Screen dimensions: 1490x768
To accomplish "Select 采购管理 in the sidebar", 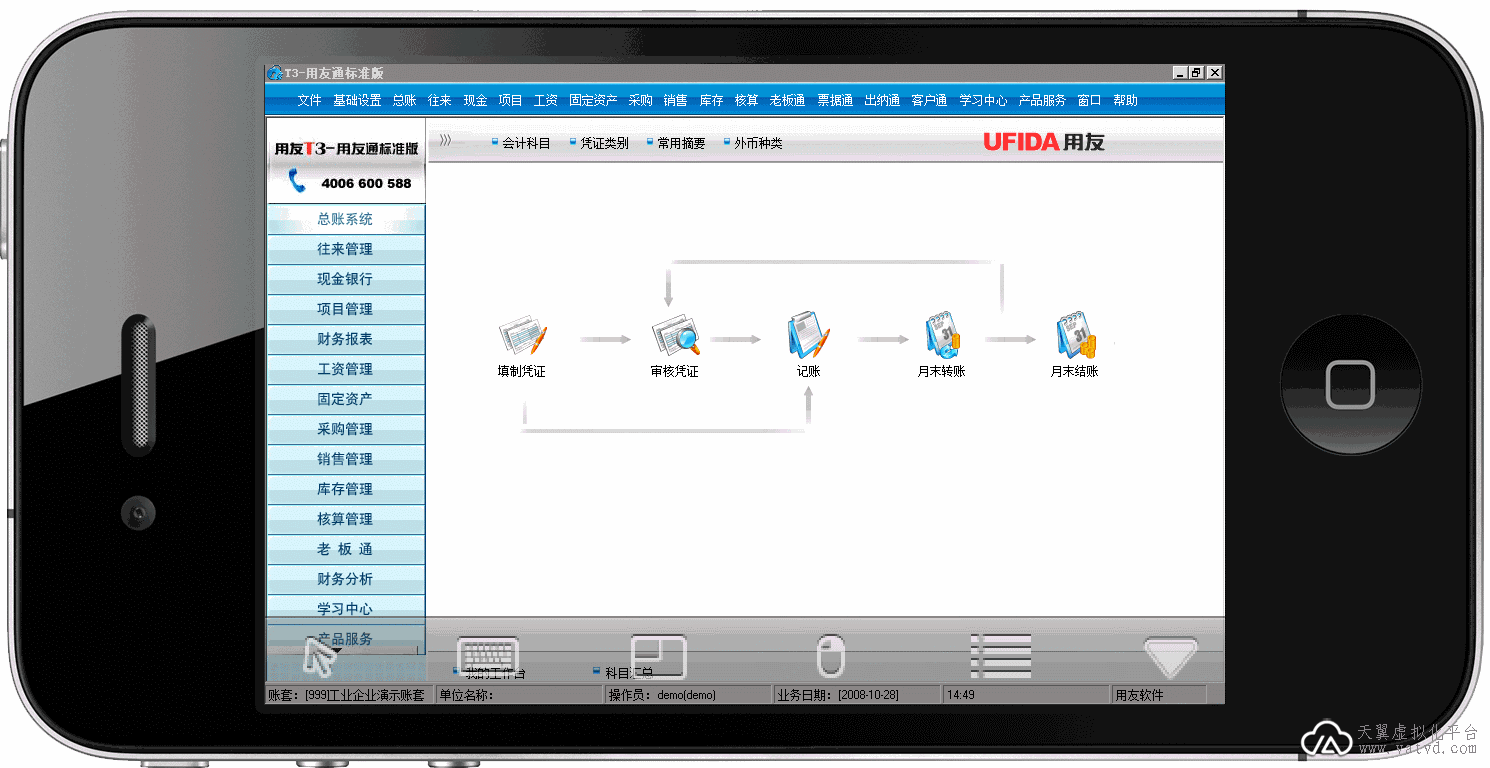I will click(345, 429).
